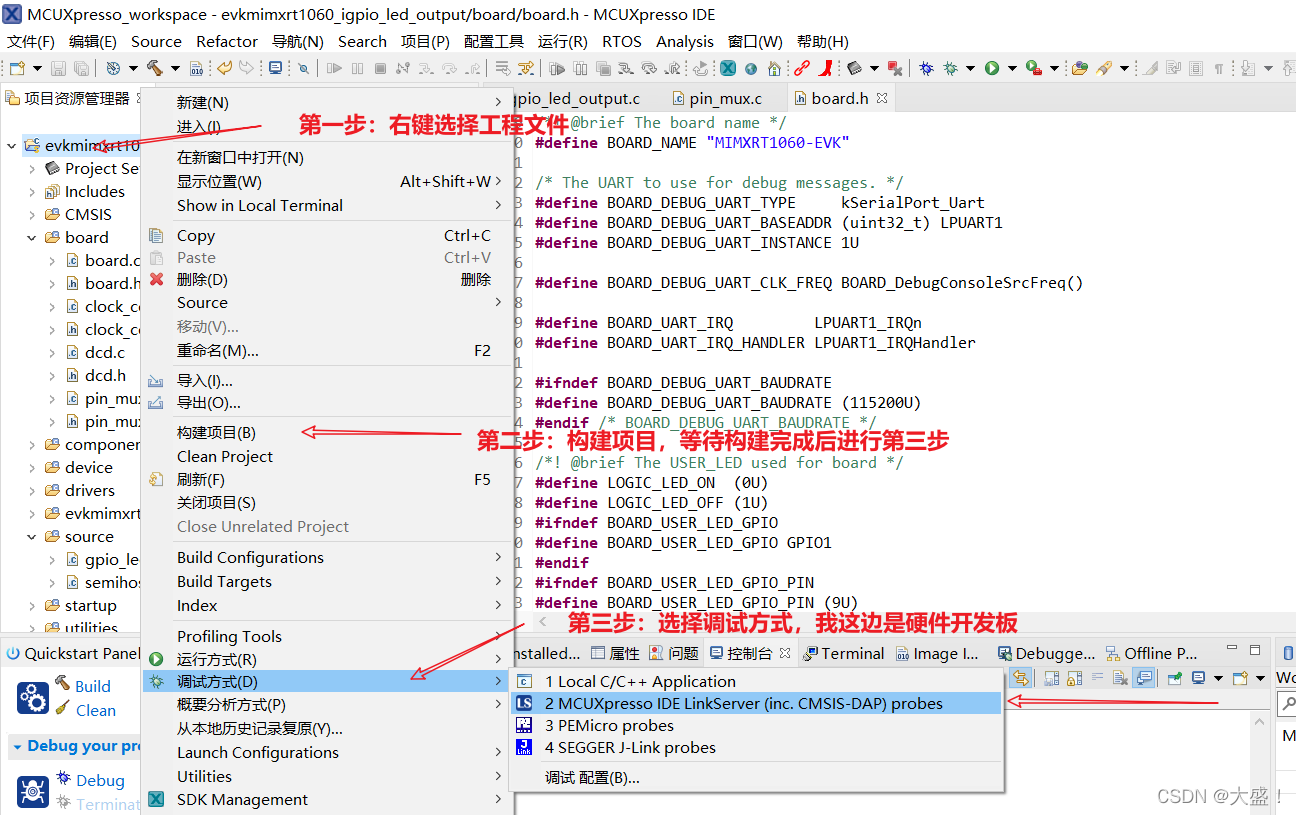This screenshot has height=815, width=1296.
Task: Open the Run button dropdown arrow
Action: coord(1012,68)
